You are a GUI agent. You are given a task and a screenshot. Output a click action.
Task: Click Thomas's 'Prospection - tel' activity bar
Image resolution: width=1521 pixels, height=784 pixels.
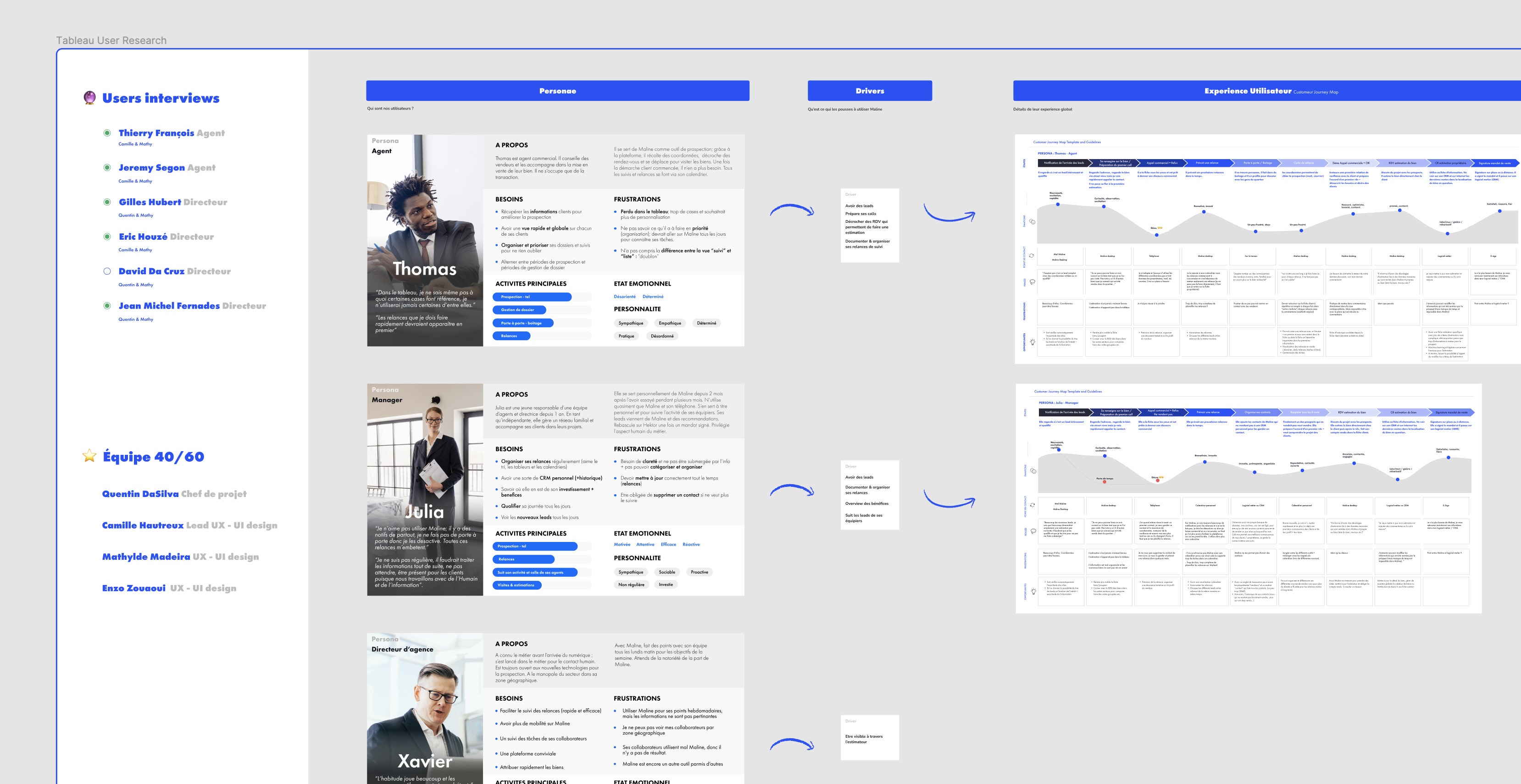click(532, 297)
